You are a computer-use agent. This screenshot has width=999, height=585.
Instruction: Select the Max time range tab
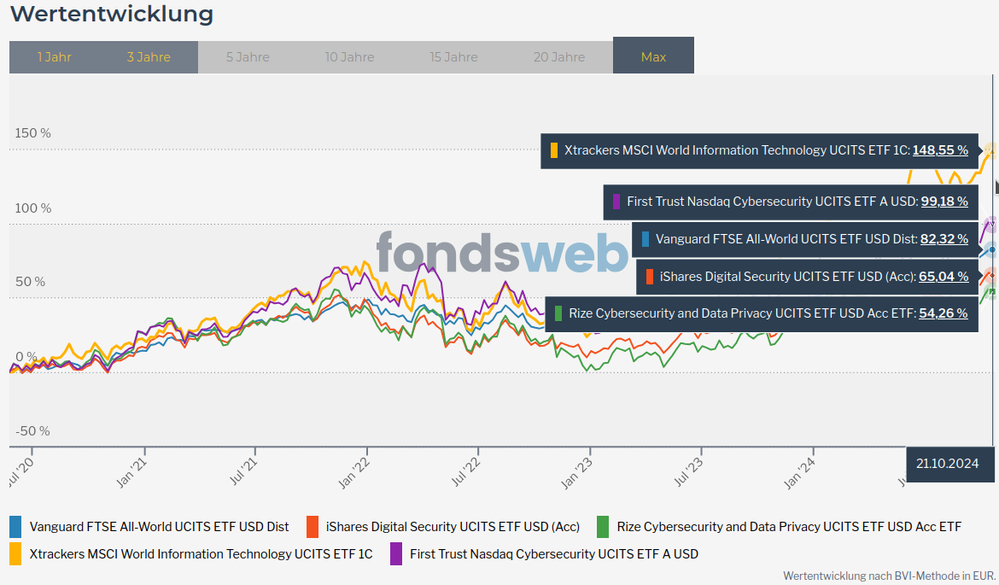(x=653, y=57)
